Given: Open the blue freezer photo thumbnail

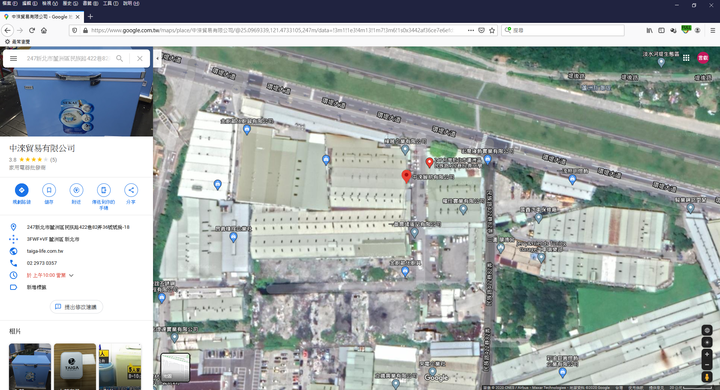Looking at the screenshot, I should click(x=30, y=367).
